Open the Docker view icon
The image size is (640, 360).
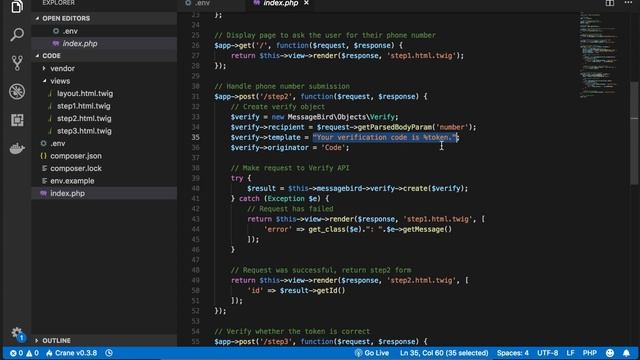pos(17,149)
